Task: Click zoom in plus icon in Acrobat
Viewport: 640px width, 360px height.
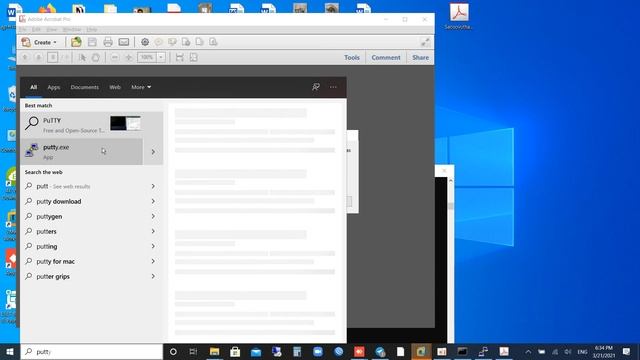Action: (x=129, y=58)
